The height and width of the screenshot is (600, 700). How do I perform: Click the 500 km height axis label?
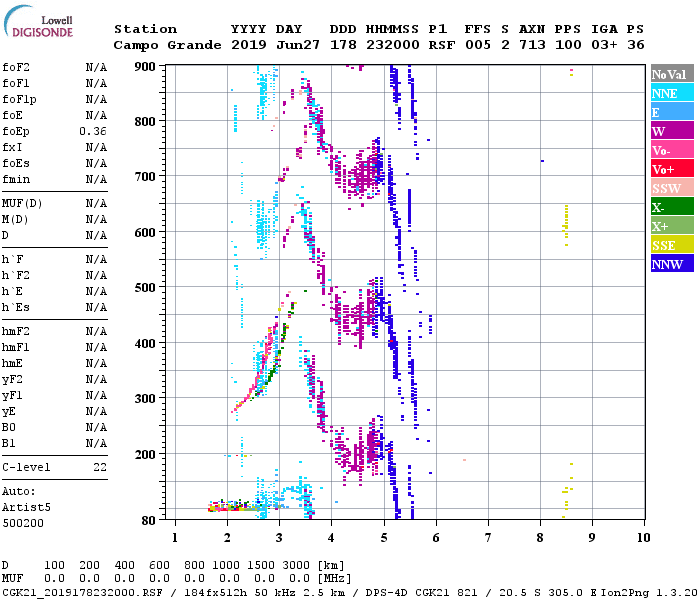click(x=145, y=288)
